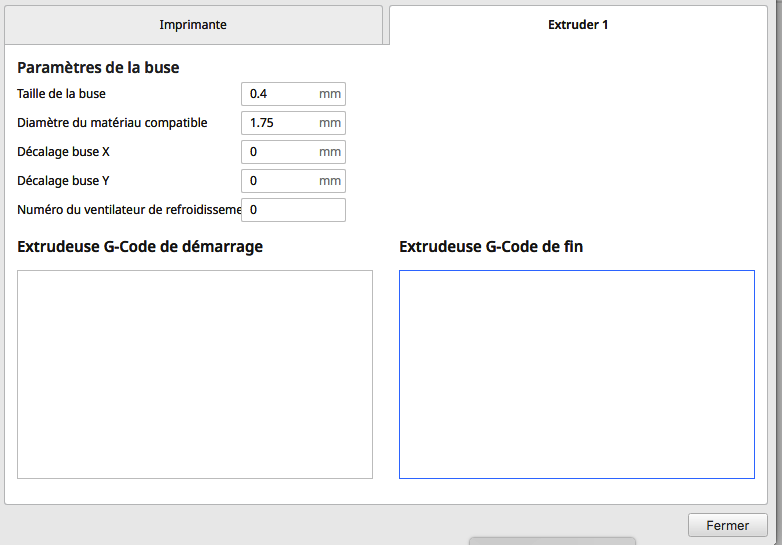This screenshot has width=782, height=545.
Task: Focus the start G-Code text area
Action: coord(195,374)
